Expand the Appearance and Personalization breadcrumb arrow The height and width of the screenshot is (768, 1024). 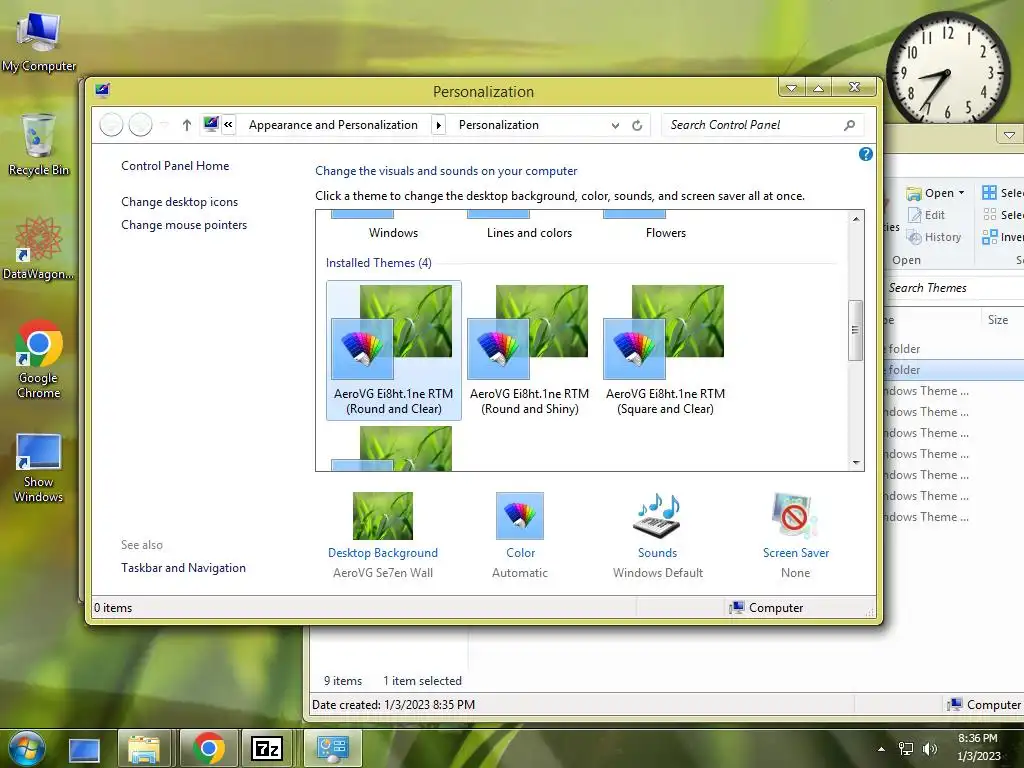[439, 125]
